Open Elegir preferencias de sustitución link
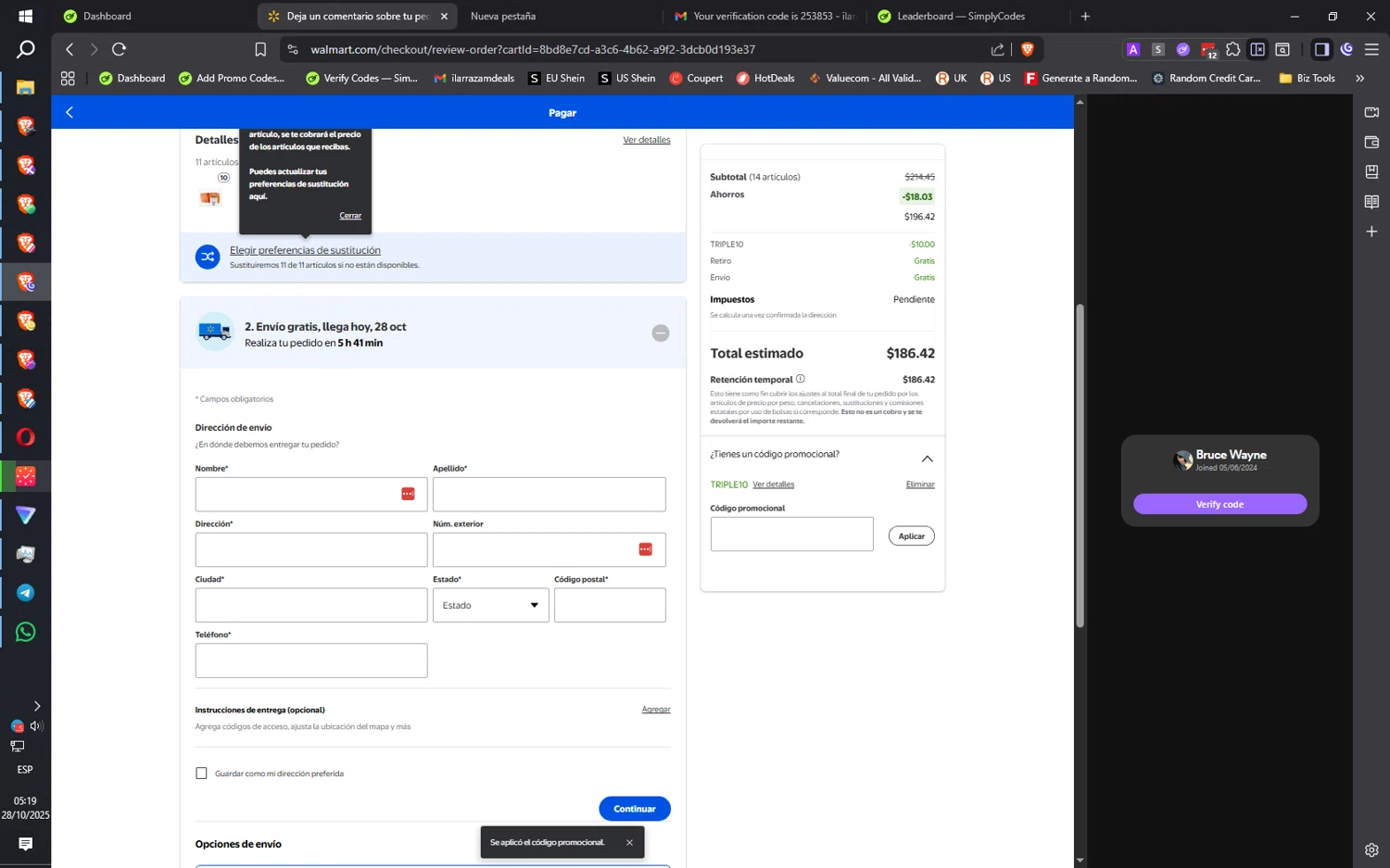This screenshot has width=1390, height=868. (305, 250)
